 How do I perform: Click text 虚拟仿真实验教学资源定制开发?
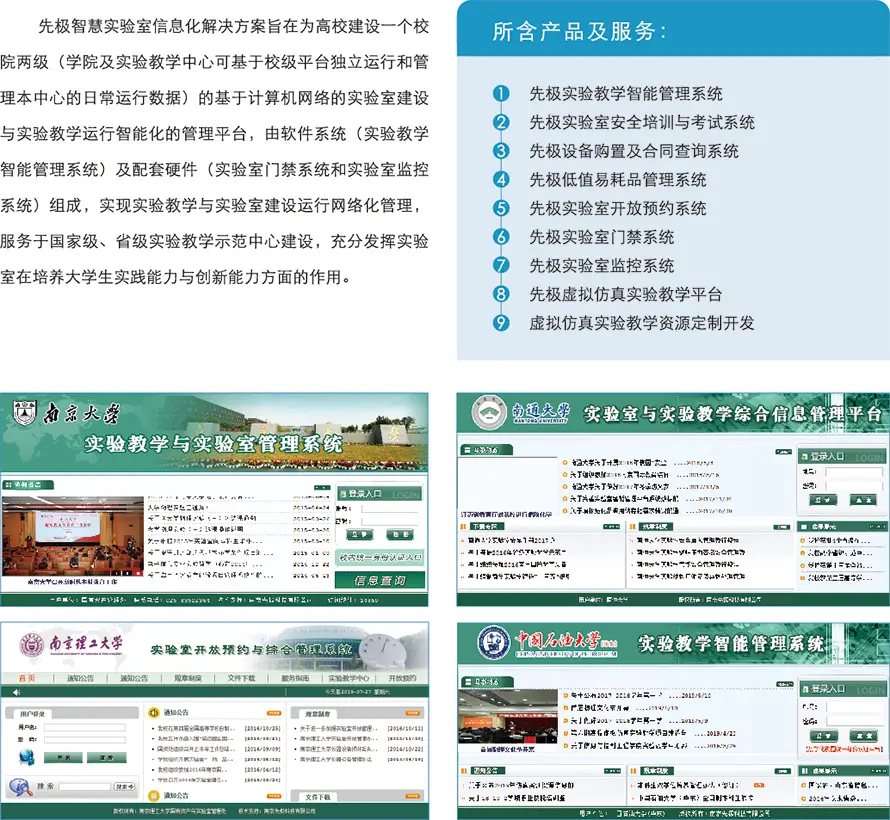642,323
